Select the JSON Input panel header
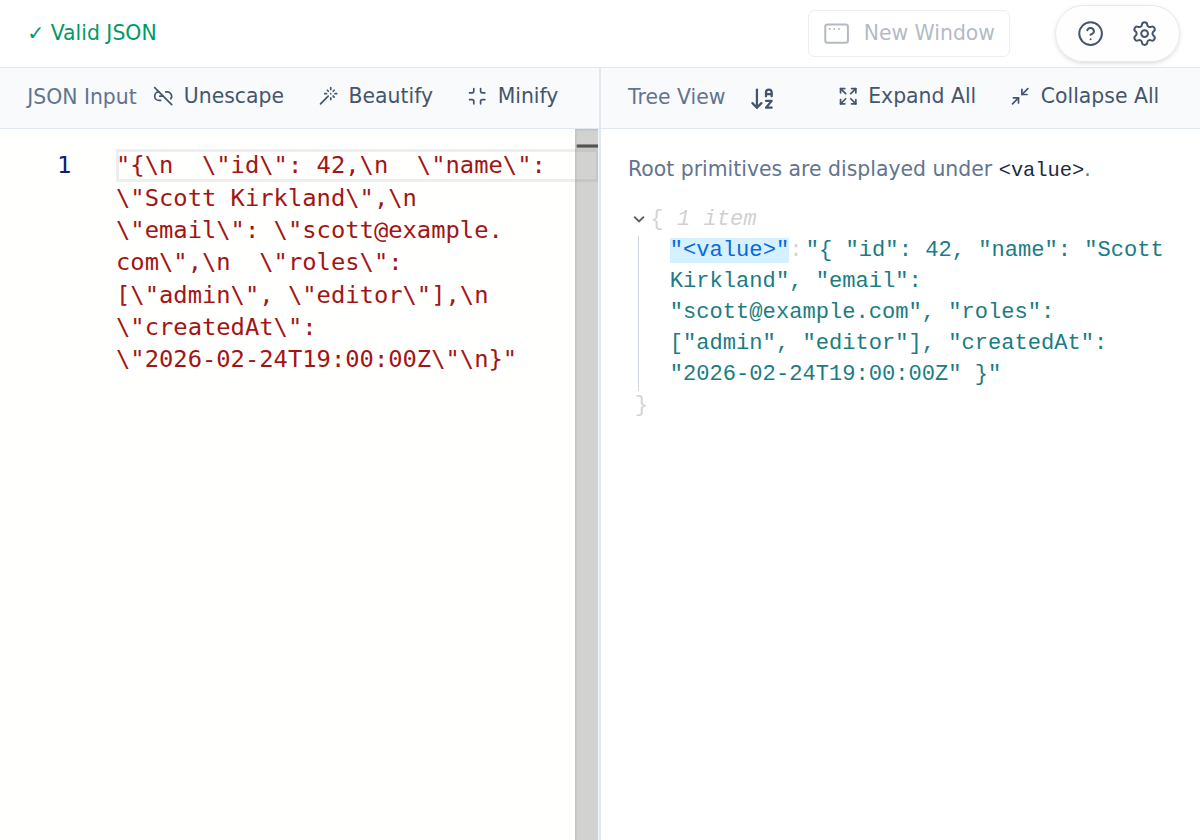This screenshot has width=1200, height=840. (x=81, y=96)
